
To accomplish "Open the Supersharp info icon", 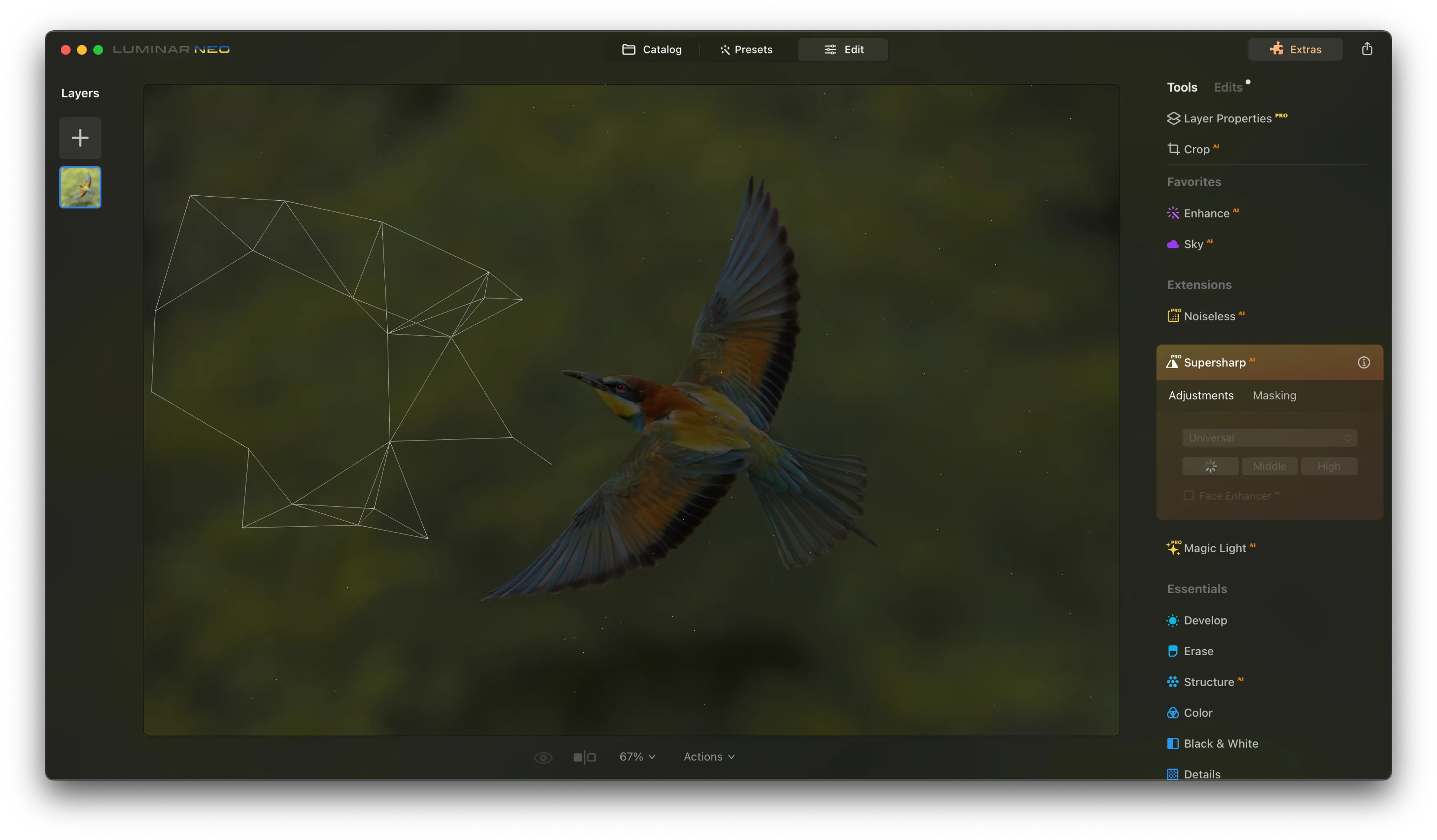I will pos(1364,362).
